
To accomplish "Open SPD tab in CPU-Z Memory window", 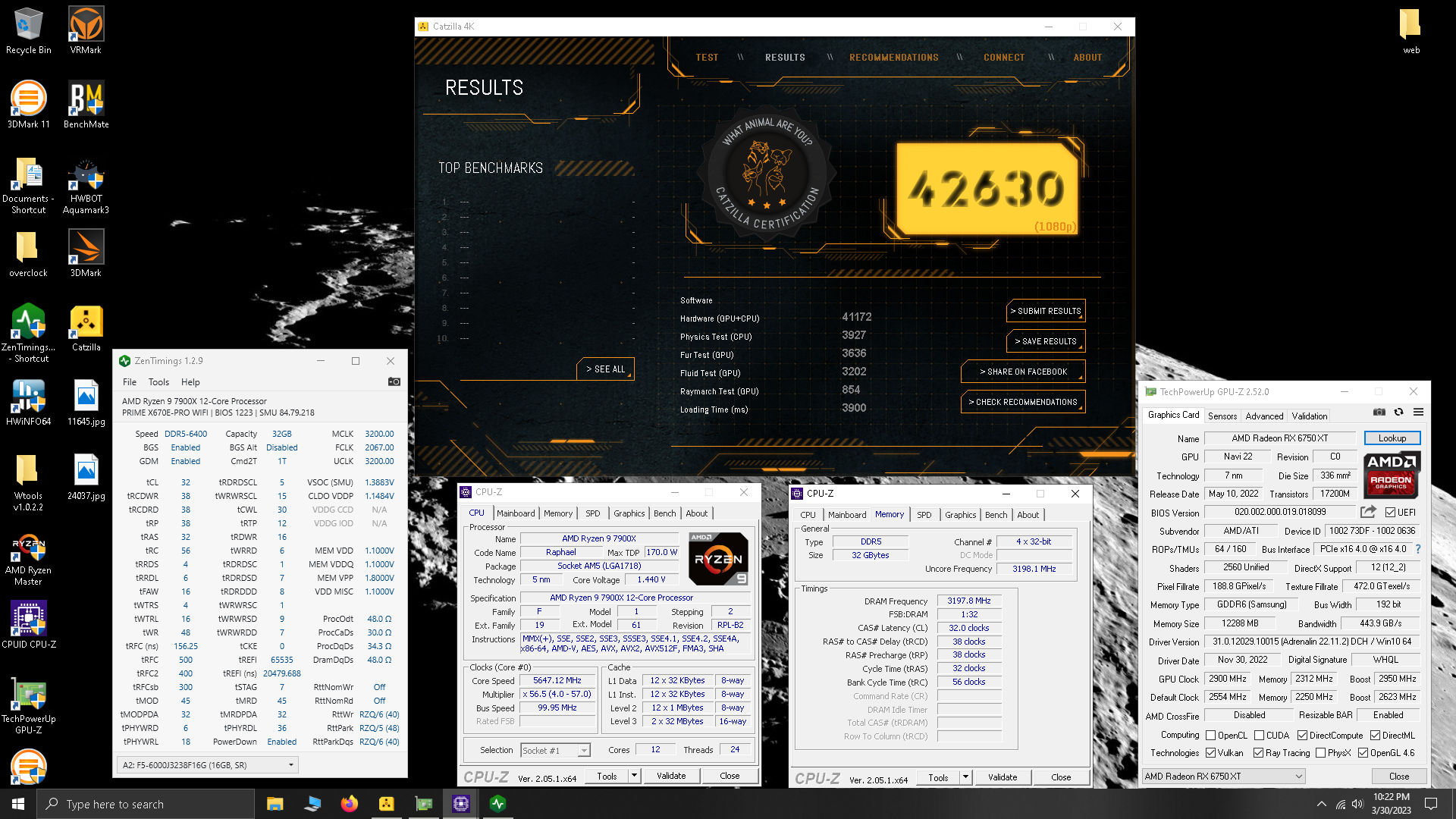I will [x=924, y=515].
